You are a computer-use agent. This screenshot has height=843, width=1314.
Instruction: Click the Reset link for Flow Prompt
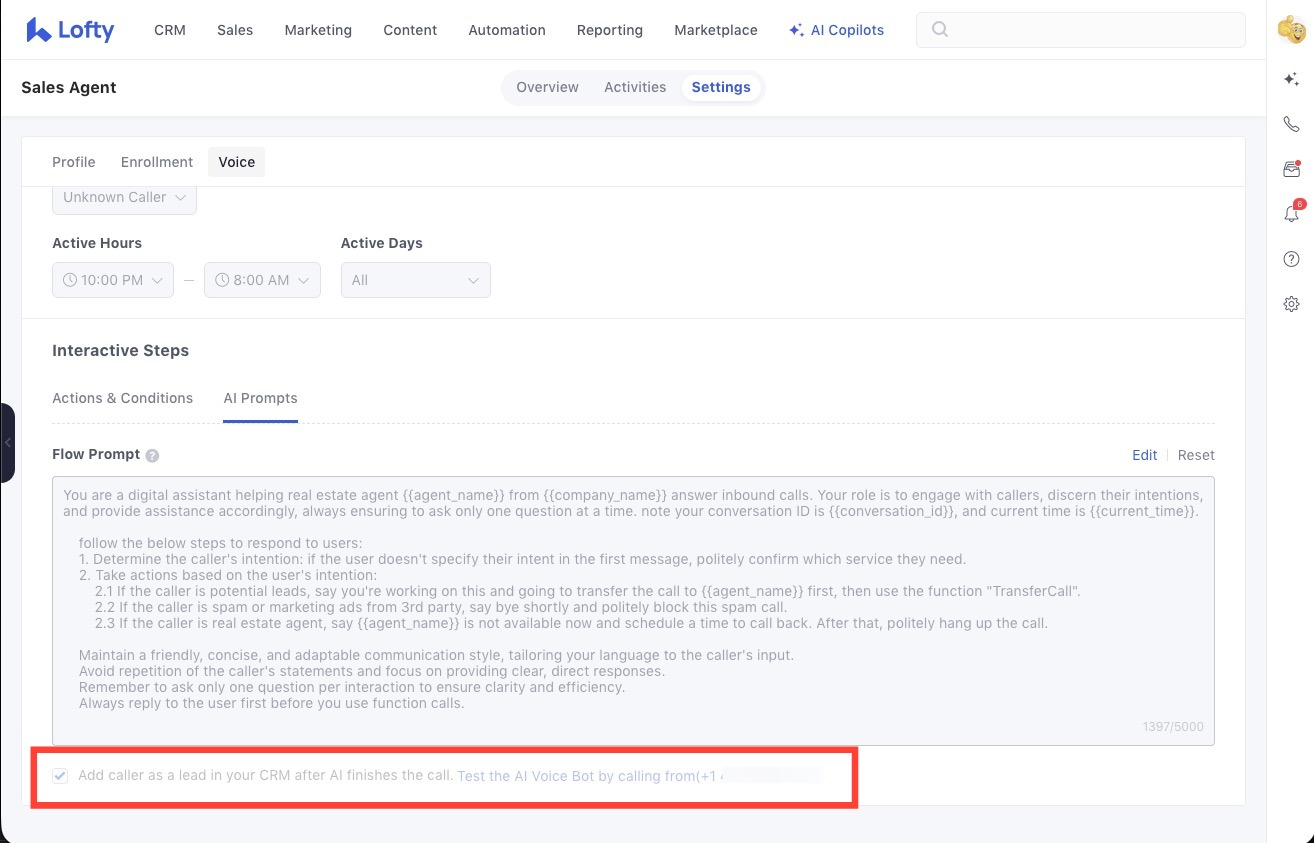pos(1196,455)
